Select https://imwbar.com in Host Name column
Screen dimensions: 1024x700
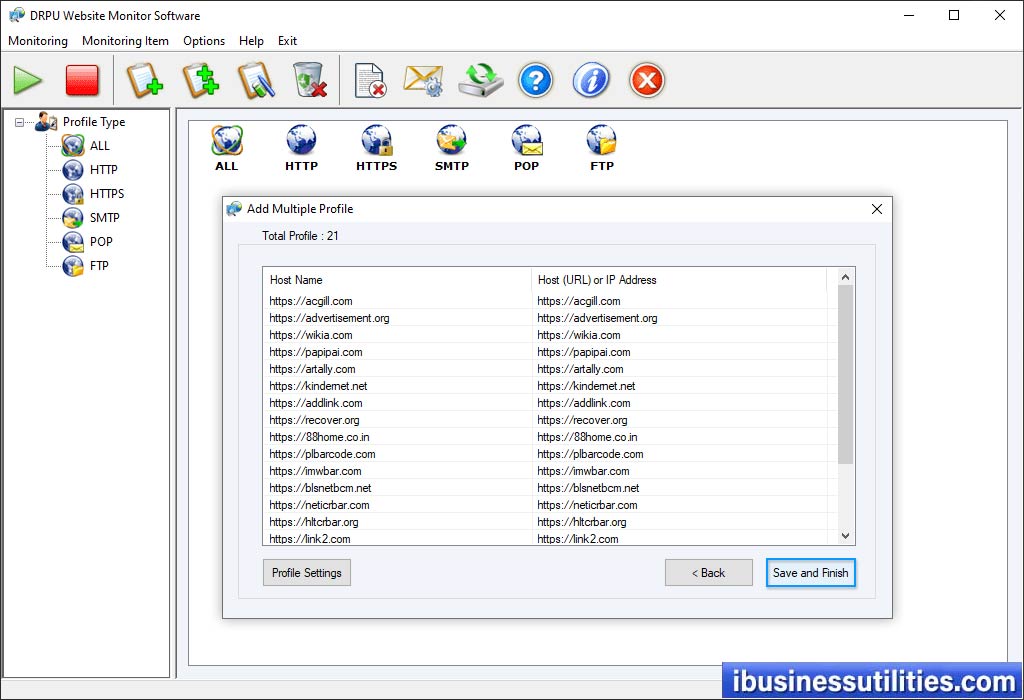pos(315,471)
